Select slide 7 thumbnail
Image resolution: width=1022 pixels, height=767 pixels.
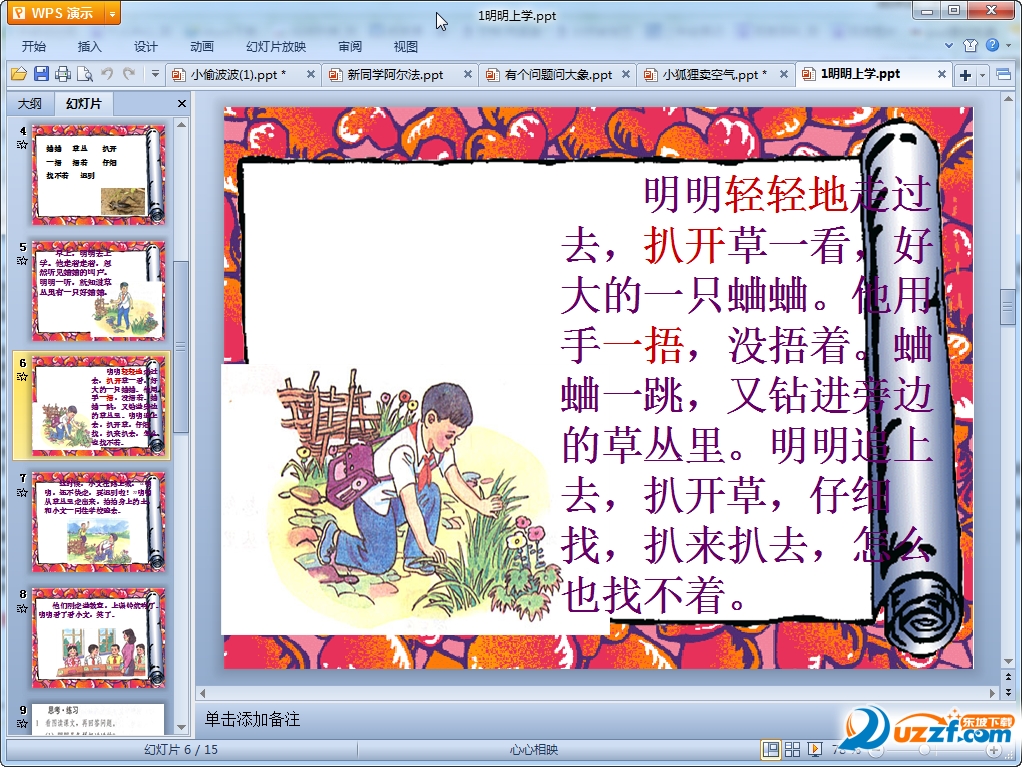pyautogui.click(x=98, y=522)
